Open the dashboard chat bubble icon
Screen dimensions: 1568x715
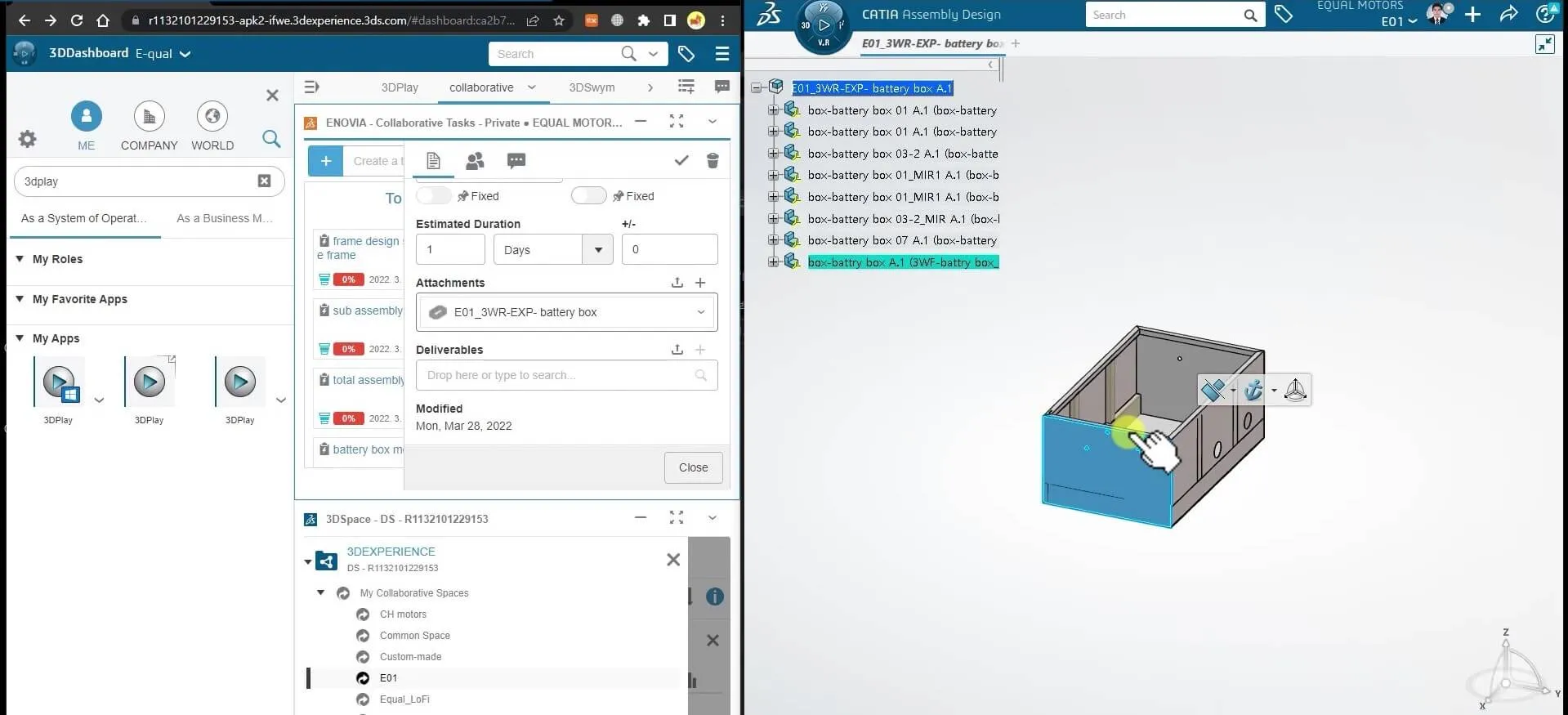722,87
